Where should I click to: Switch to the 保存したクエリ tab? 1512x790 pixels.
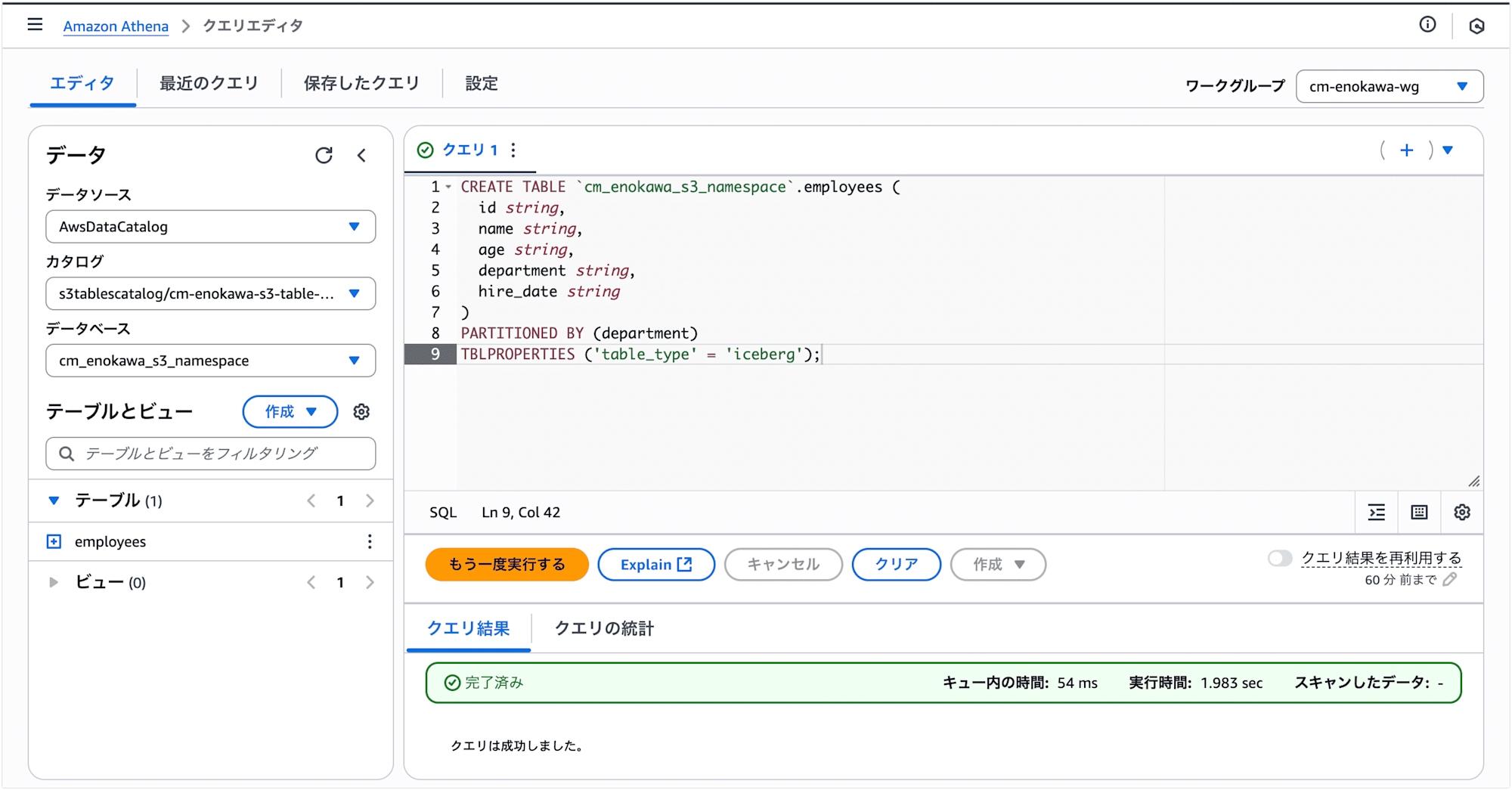click(361, 83)
